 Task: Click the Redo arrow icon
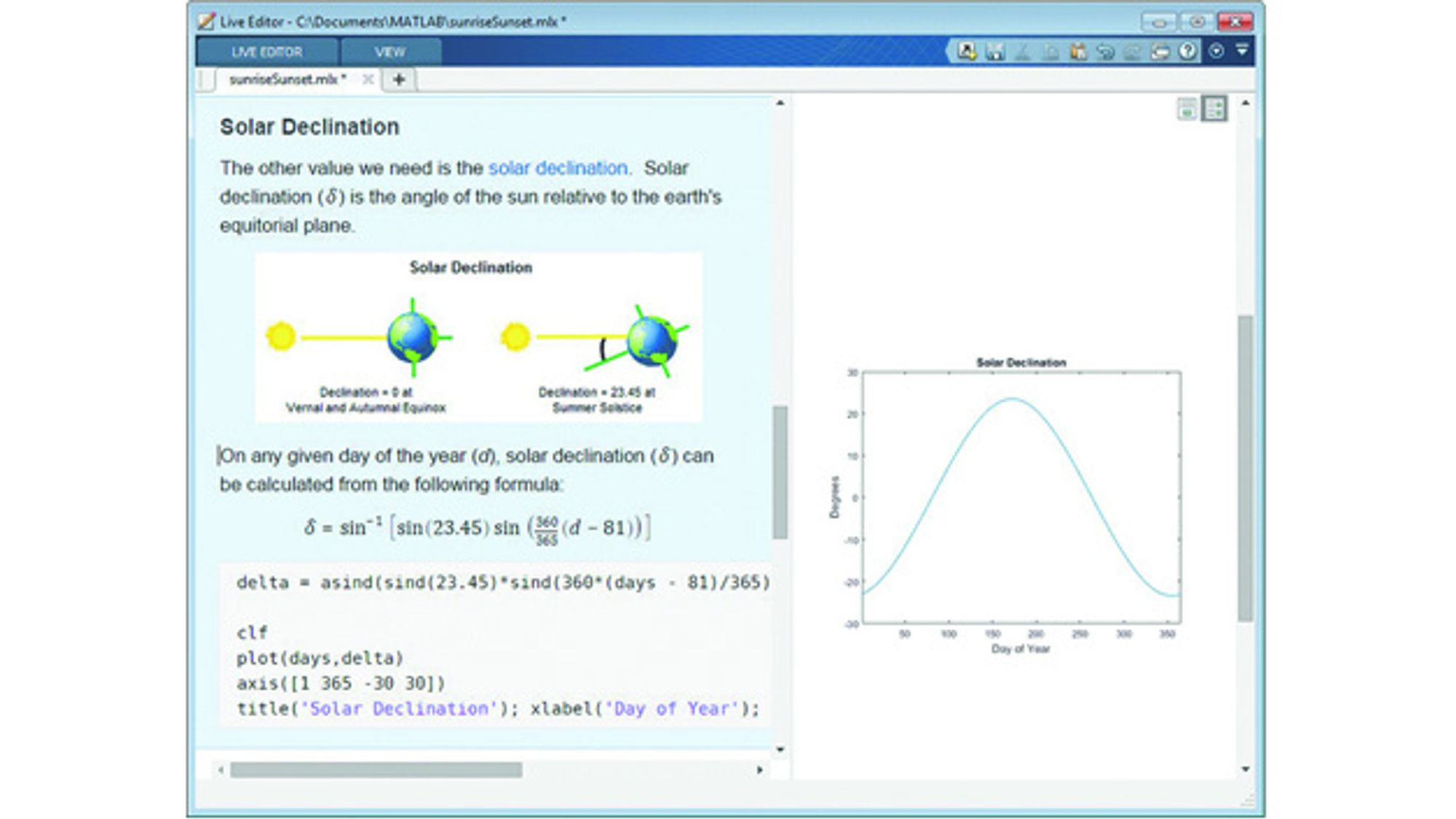[1133, 51]
